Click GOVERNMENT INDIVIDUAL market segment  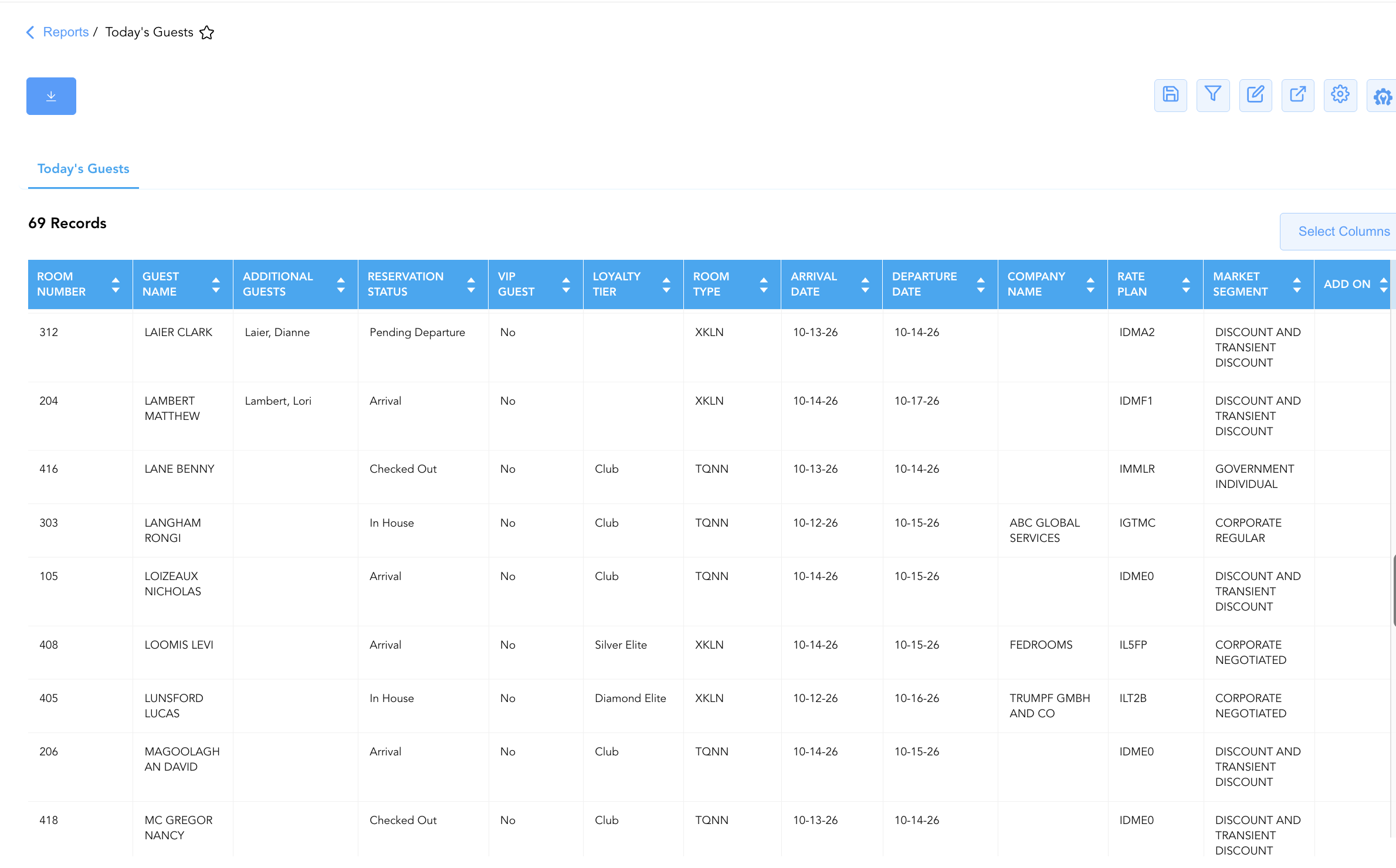[1254, 477]
